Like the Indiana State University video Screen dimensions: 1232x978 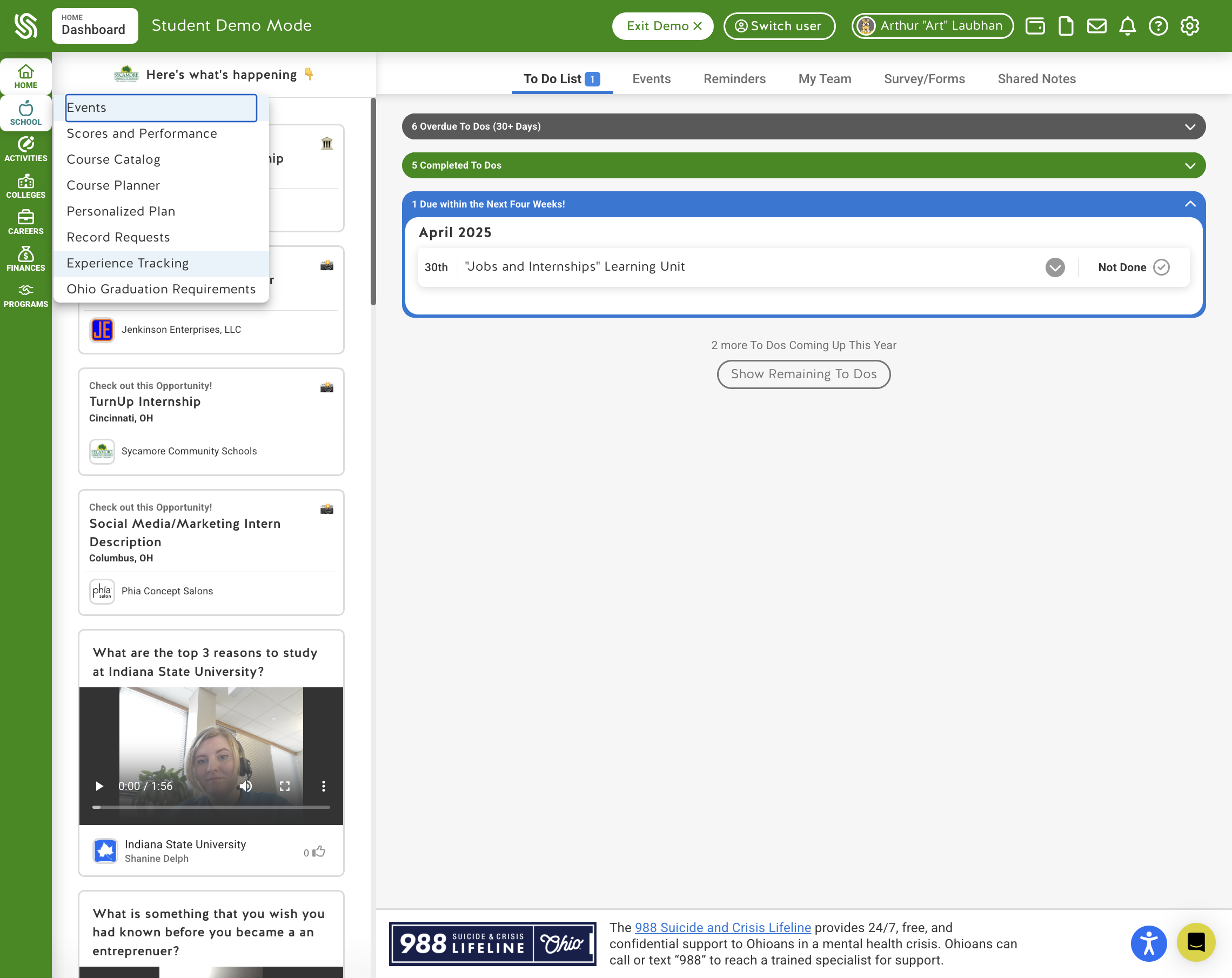[319, 852]
